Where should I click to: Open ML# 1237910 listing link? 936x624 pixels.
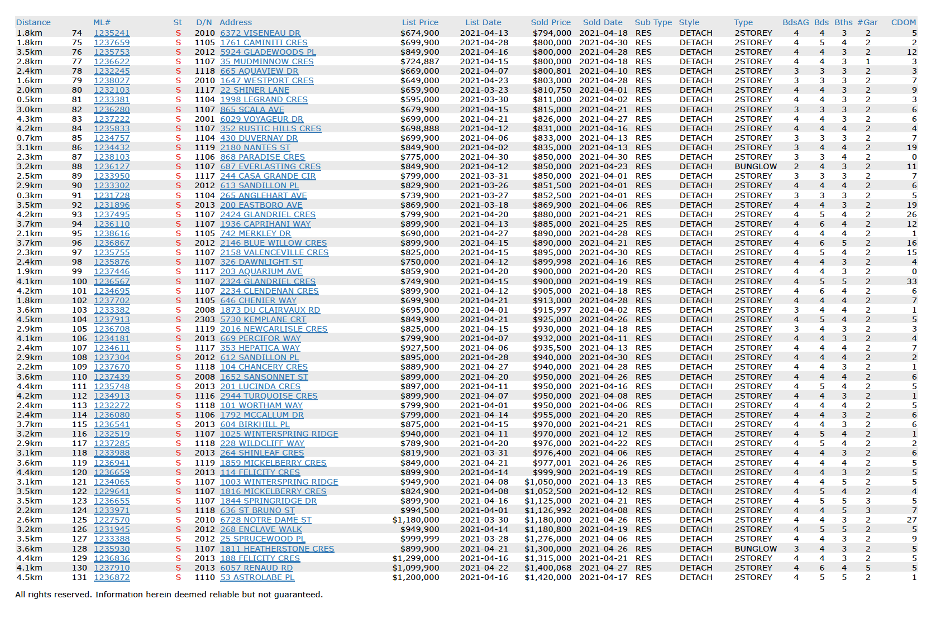tap(111, 568)
